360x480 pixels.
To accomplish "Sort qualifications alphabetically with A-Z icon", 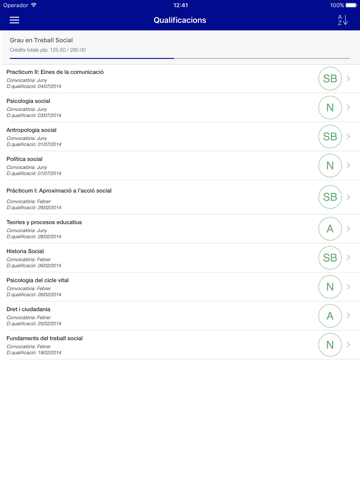I will coord(343,20).
